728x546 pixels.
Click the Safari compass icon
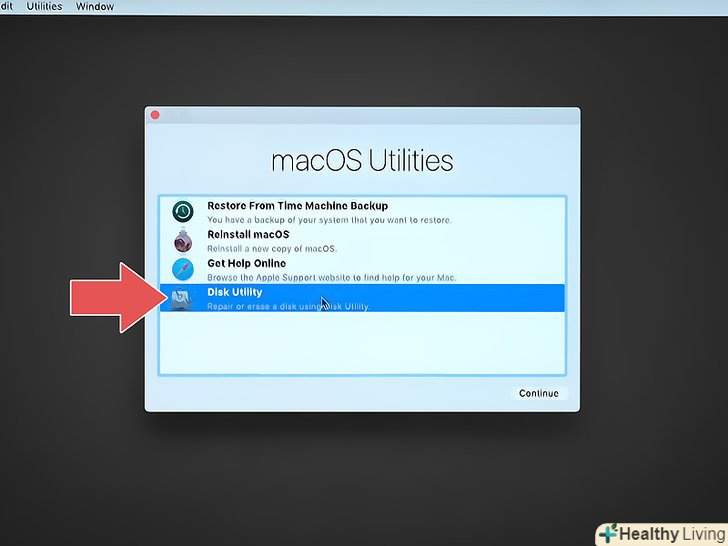(183, 269)
